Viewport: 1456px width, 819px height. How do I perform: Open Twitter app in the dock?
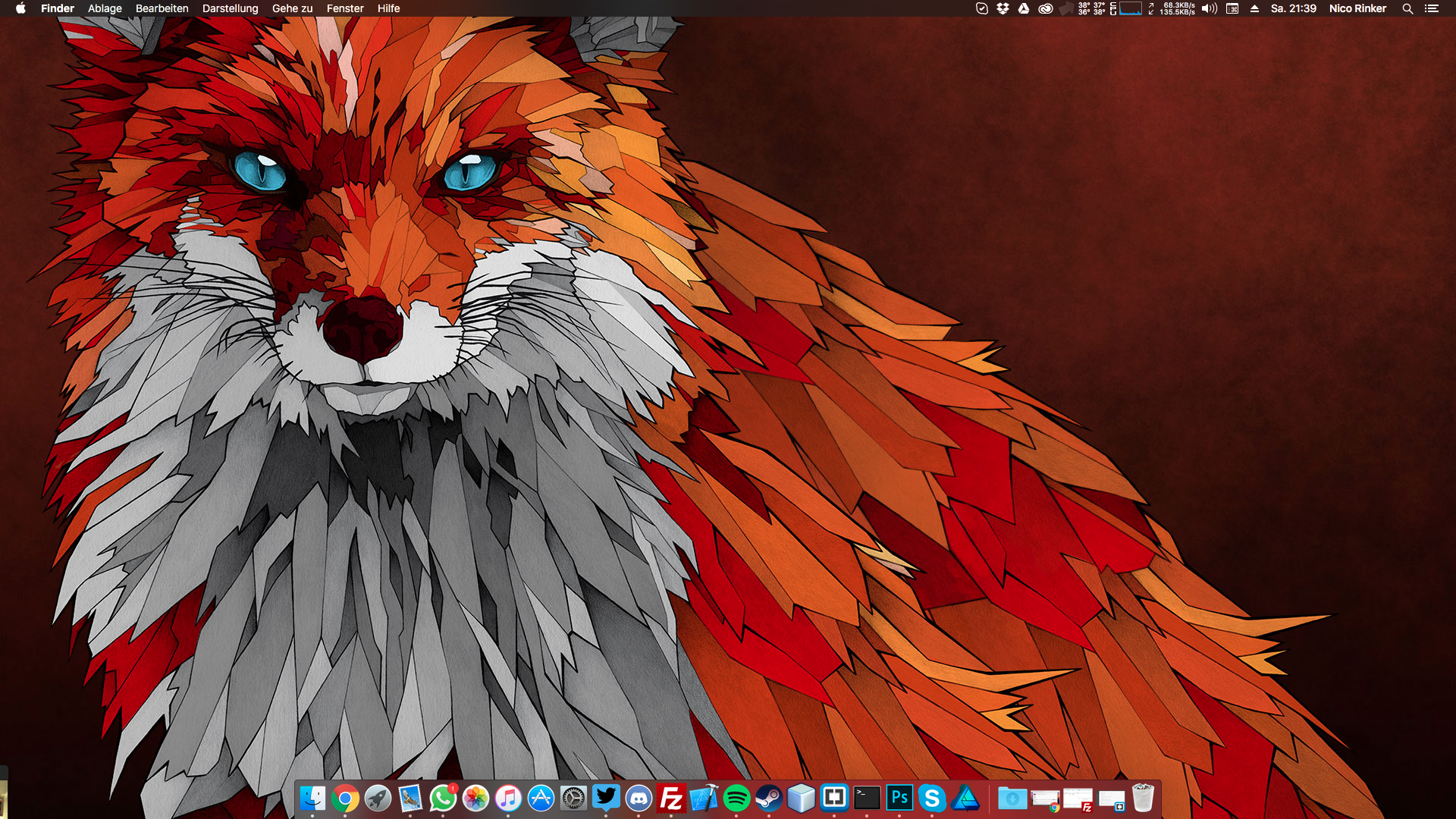606,798
